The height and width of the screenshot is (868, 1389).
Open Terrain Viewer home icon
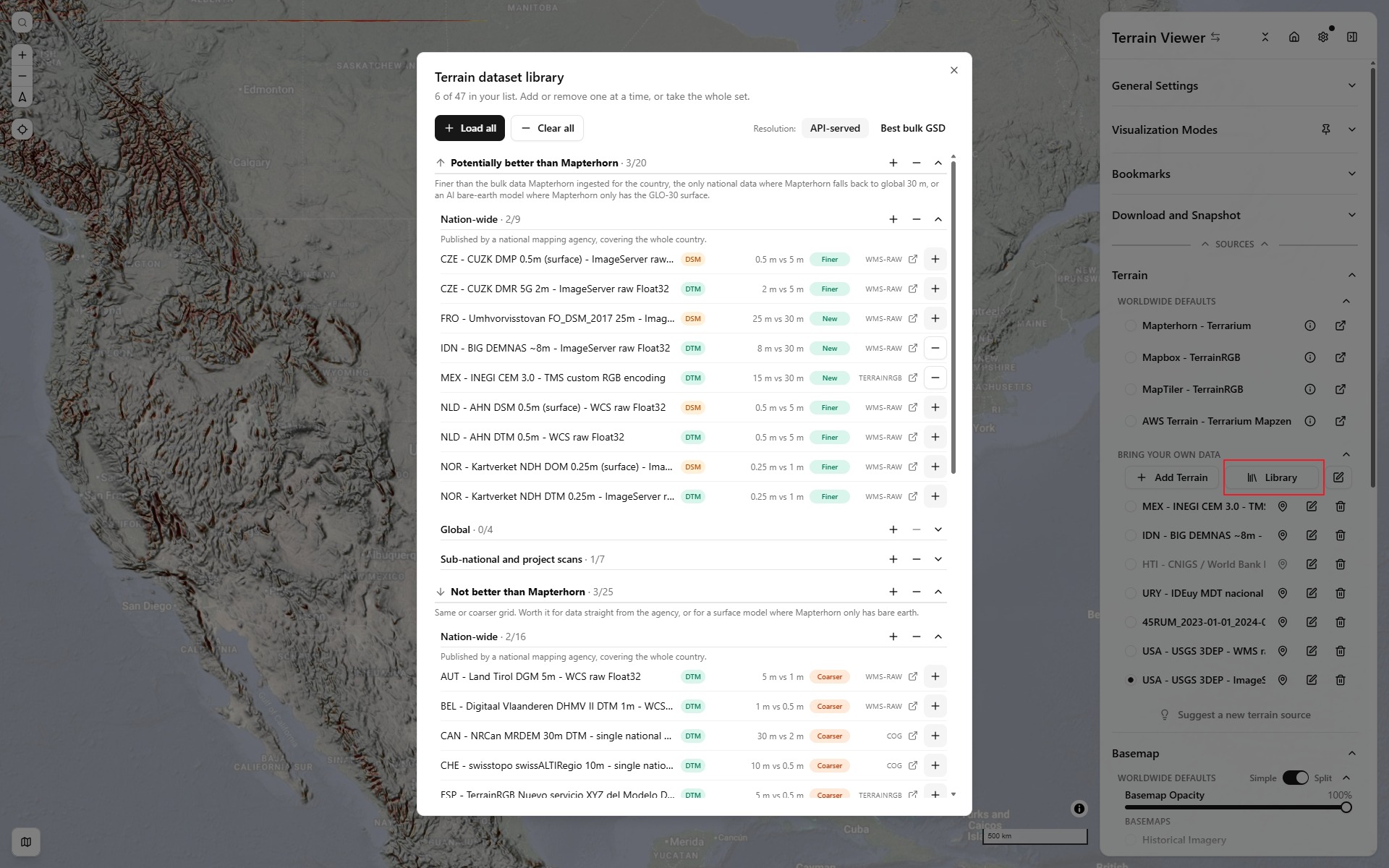point(1294,37)
